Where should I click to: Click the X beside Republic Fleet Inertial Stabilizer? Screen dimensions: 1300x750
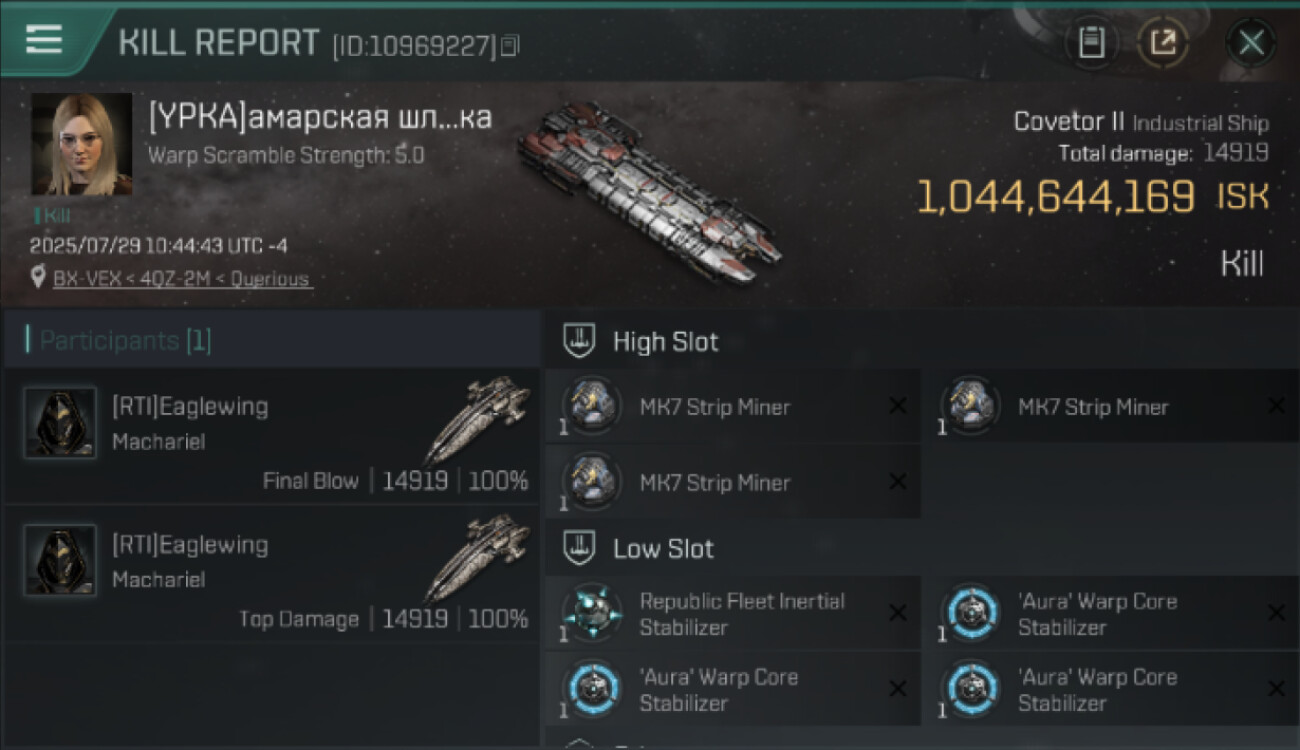(x=898, y=613)
